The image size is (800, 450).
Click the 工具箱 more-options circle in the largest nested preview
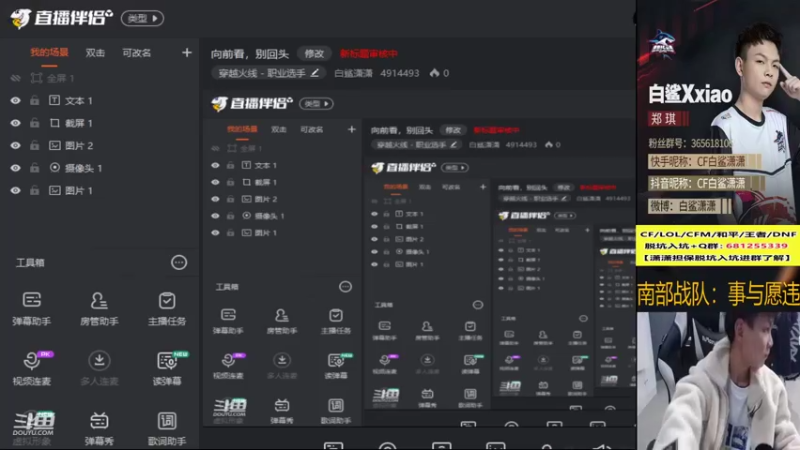[345, 287]
